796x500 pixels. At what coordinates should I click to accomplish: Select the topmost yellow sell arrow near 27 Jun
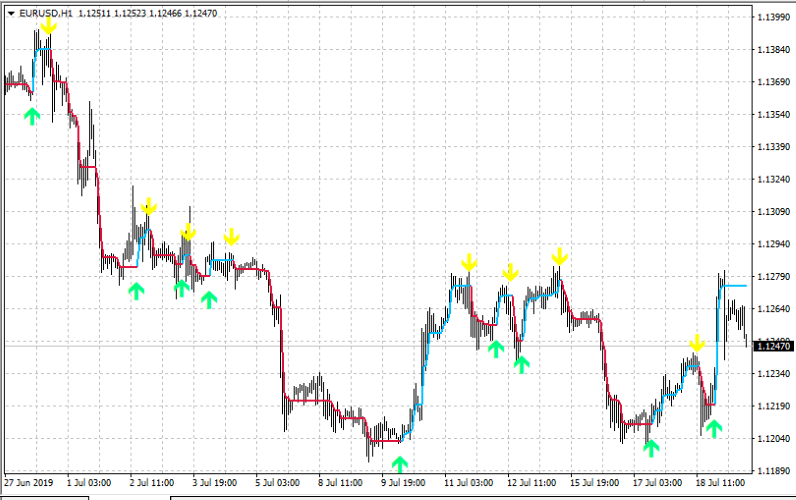49,25
